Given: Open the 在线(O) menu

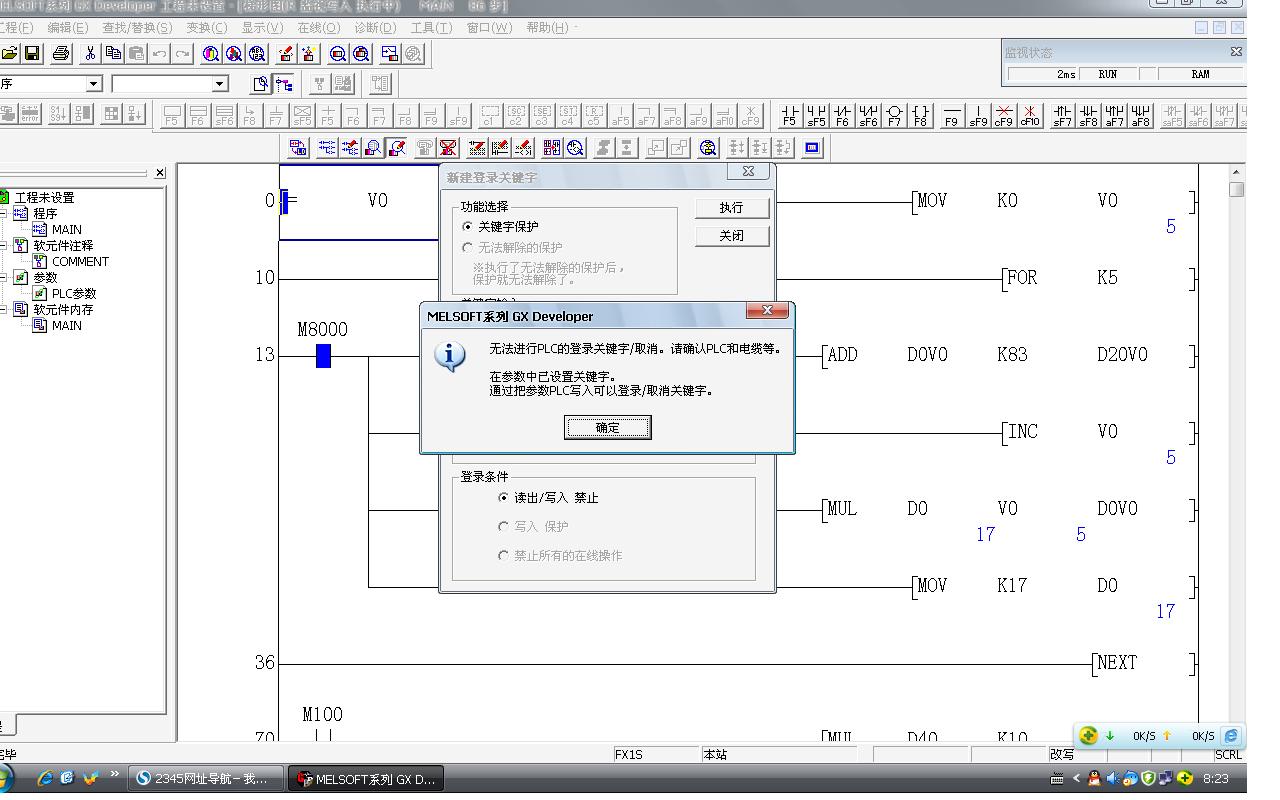Looking at the screenshot, I should coord(318,27).
